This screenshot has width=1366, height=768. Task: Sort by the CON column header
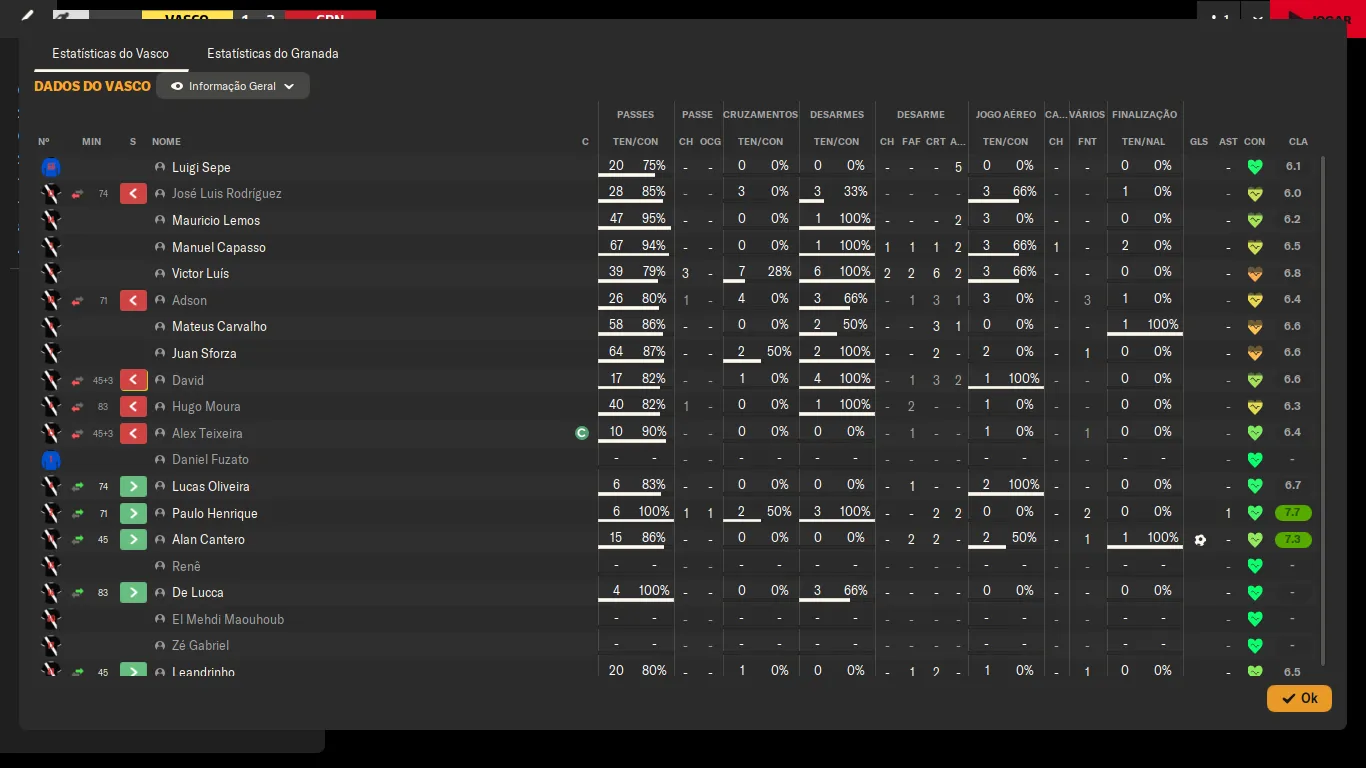point(1255,142)
